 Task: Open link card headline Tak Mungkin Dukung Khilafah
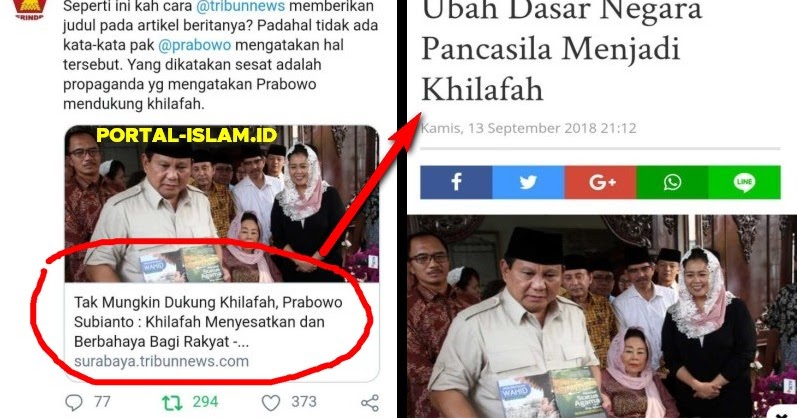(x=208, y=322)
